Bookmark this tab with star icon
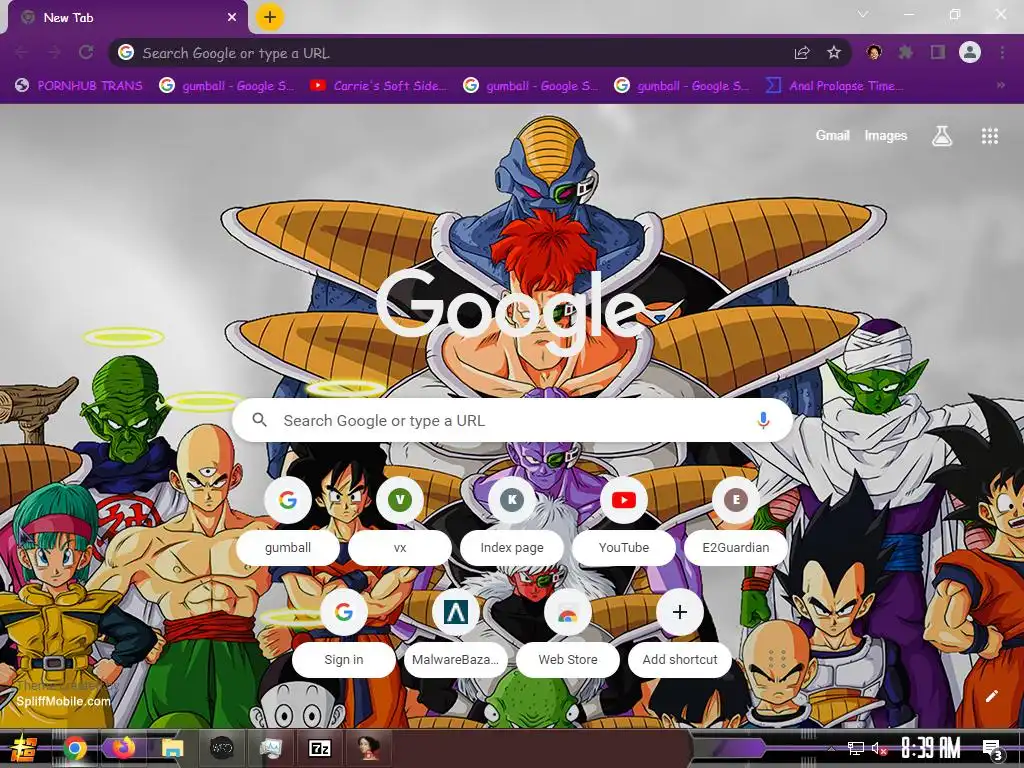Viewport: 1024px width, 768px height. pyautogui.click(x=834, y=53)
